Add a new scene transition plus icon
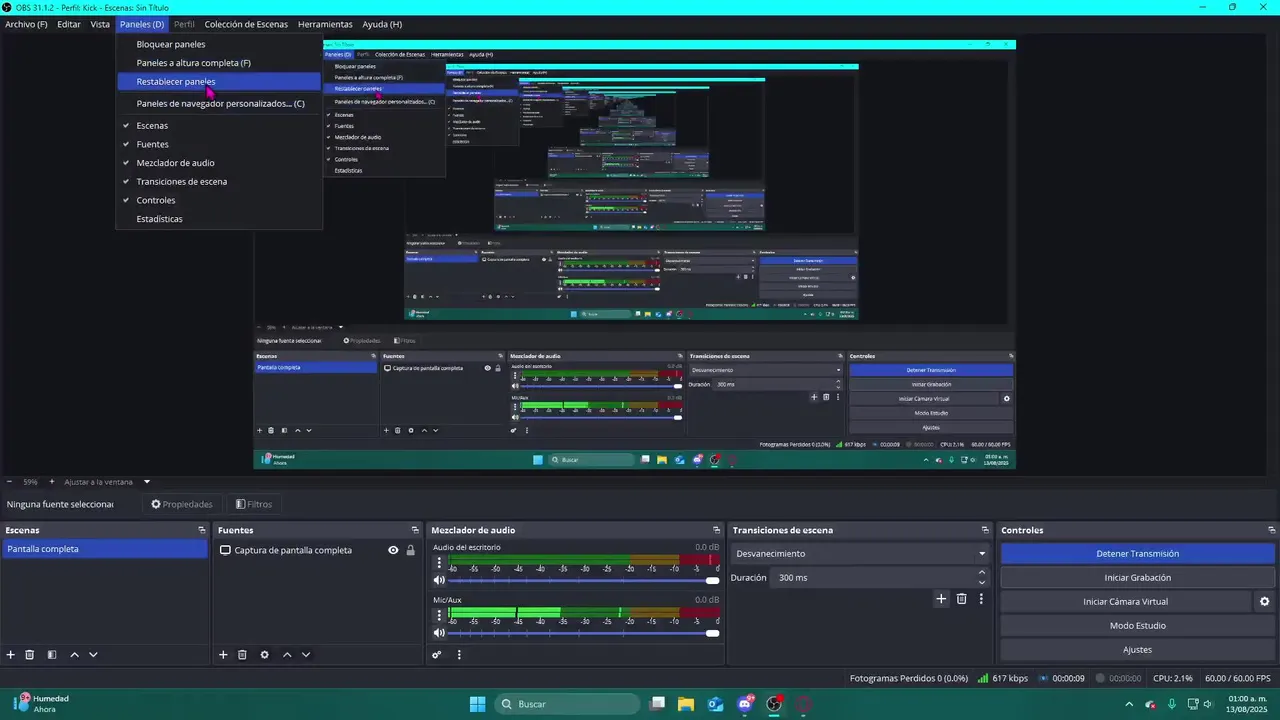1280x720 pixels. coord(941,599)
